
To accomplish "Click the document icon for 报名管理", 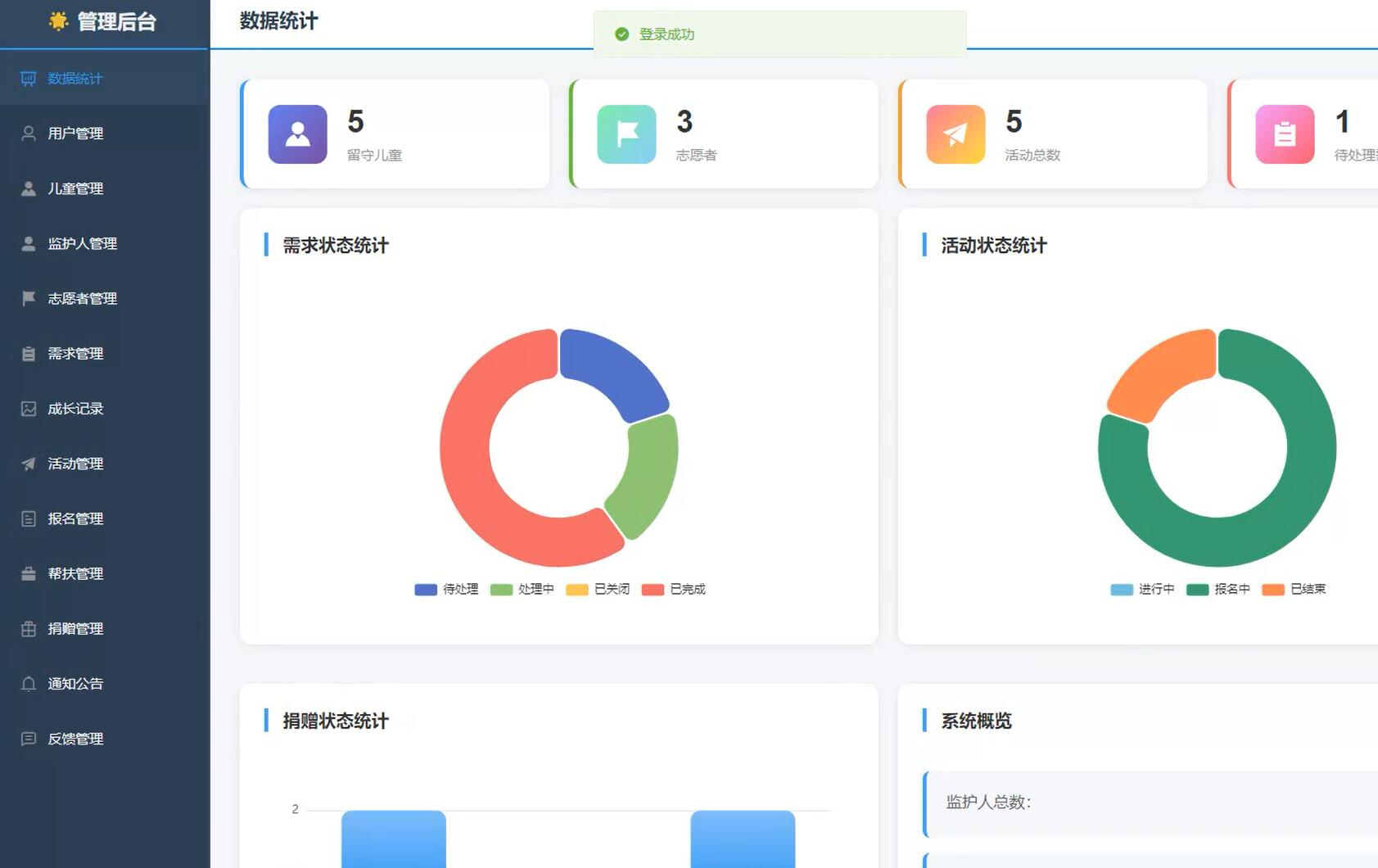I will pos(29,518).
